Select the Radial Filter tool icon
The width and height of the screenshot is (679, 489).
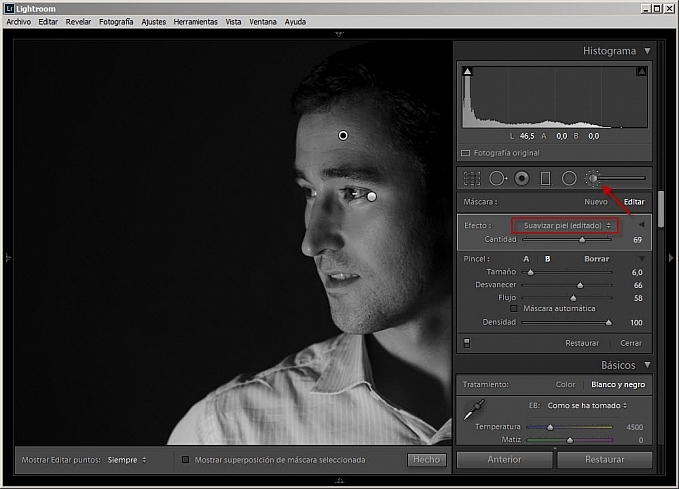pos(569,178)
